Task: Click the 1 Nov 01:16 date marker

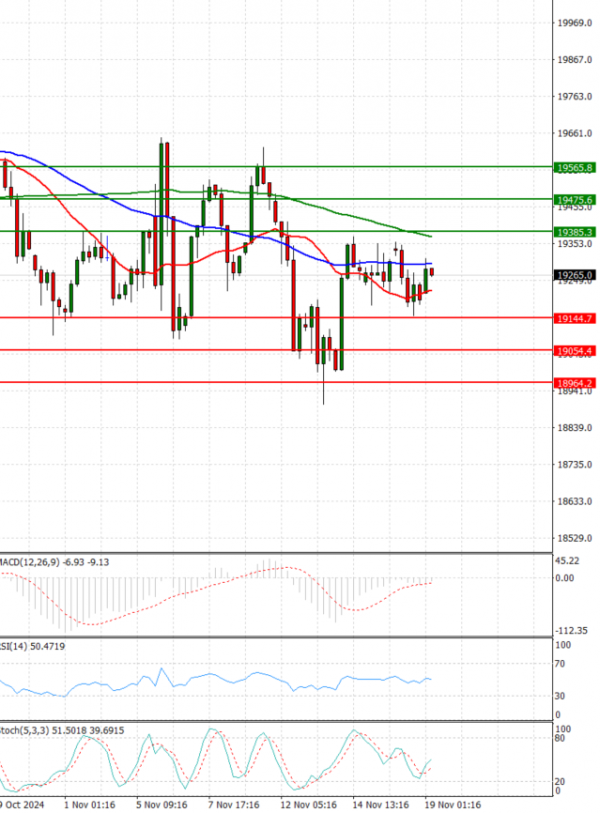Action: 87,803
